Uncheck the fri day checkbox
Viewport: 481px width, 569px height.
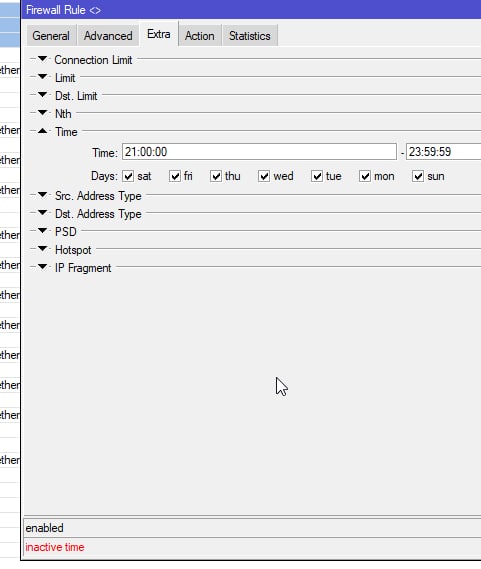(x=175, y=176)
